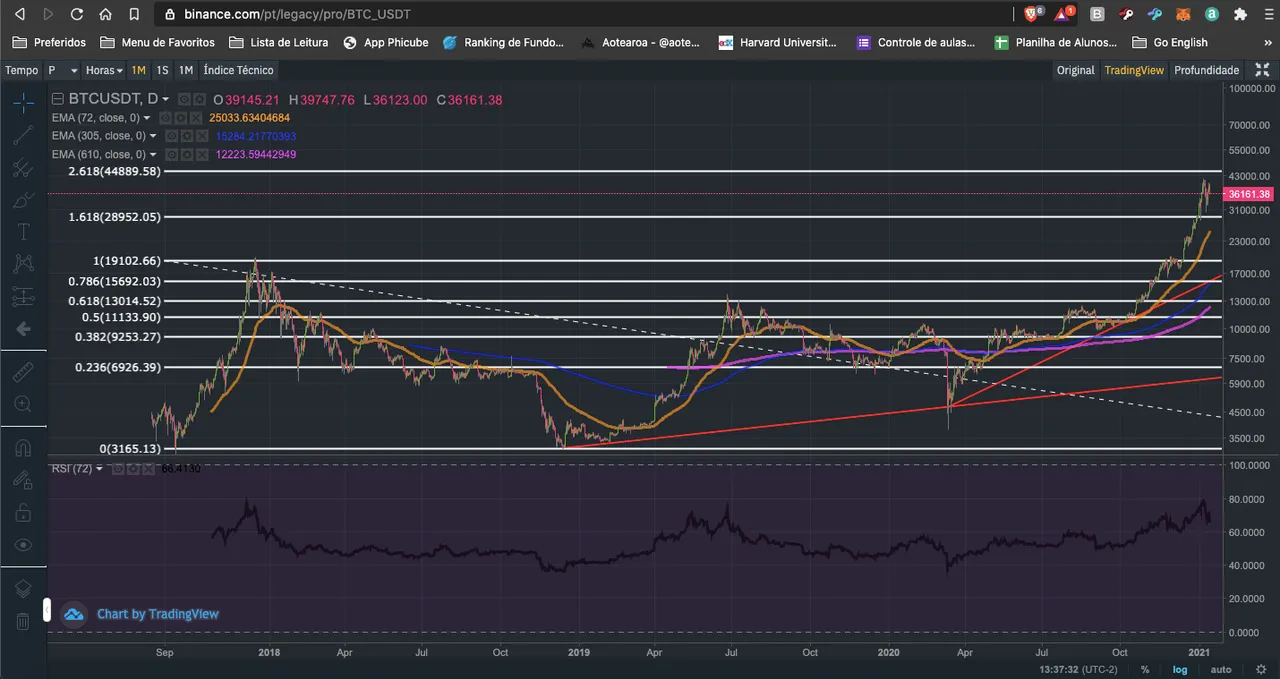This screenshot has width=1280, height=679.
Task: Collapse the drawing toolbar handle
Action: coord(46,609)
